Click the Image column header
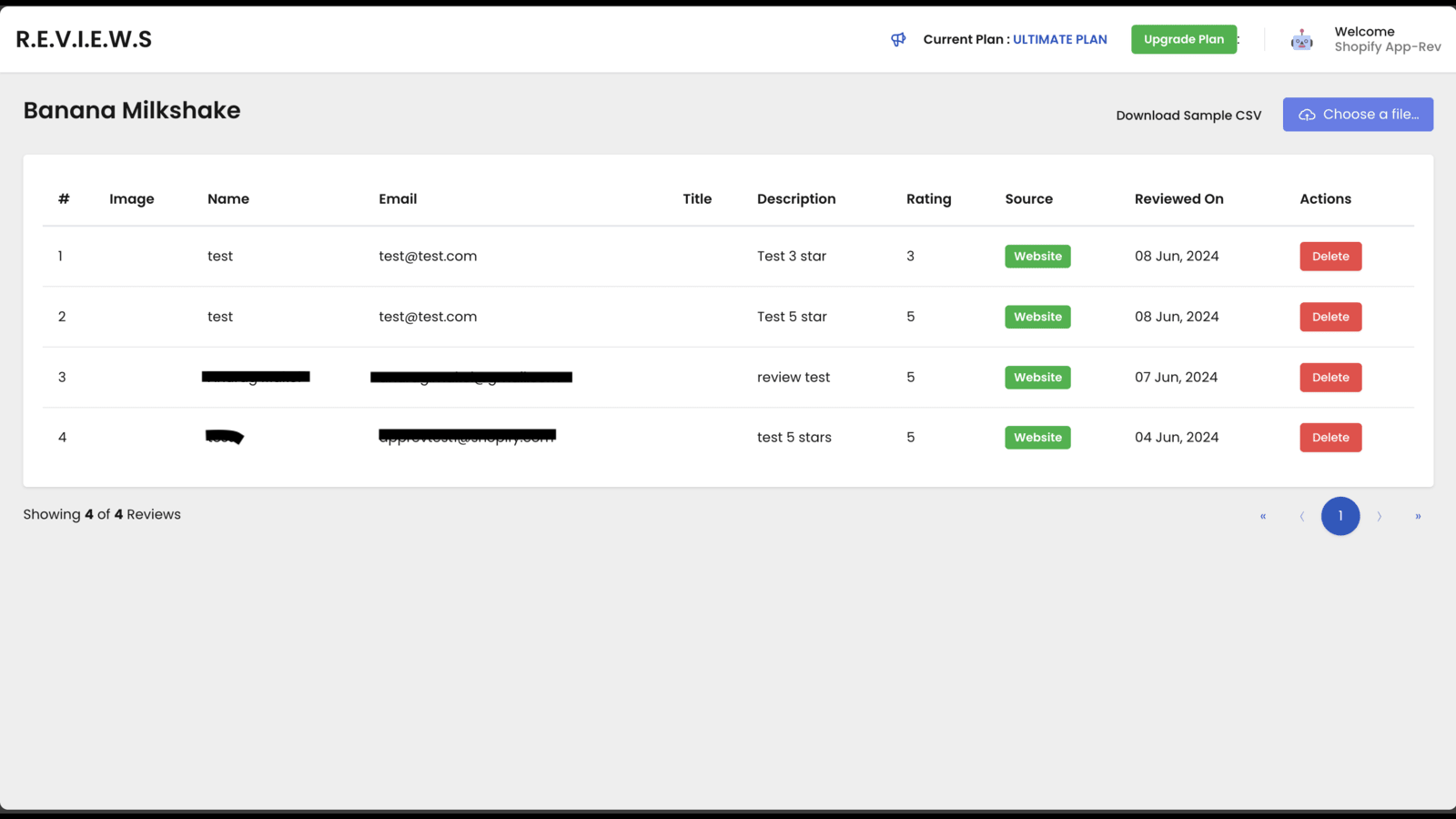Screen dimensions: 1456x819 pos(132,199)
